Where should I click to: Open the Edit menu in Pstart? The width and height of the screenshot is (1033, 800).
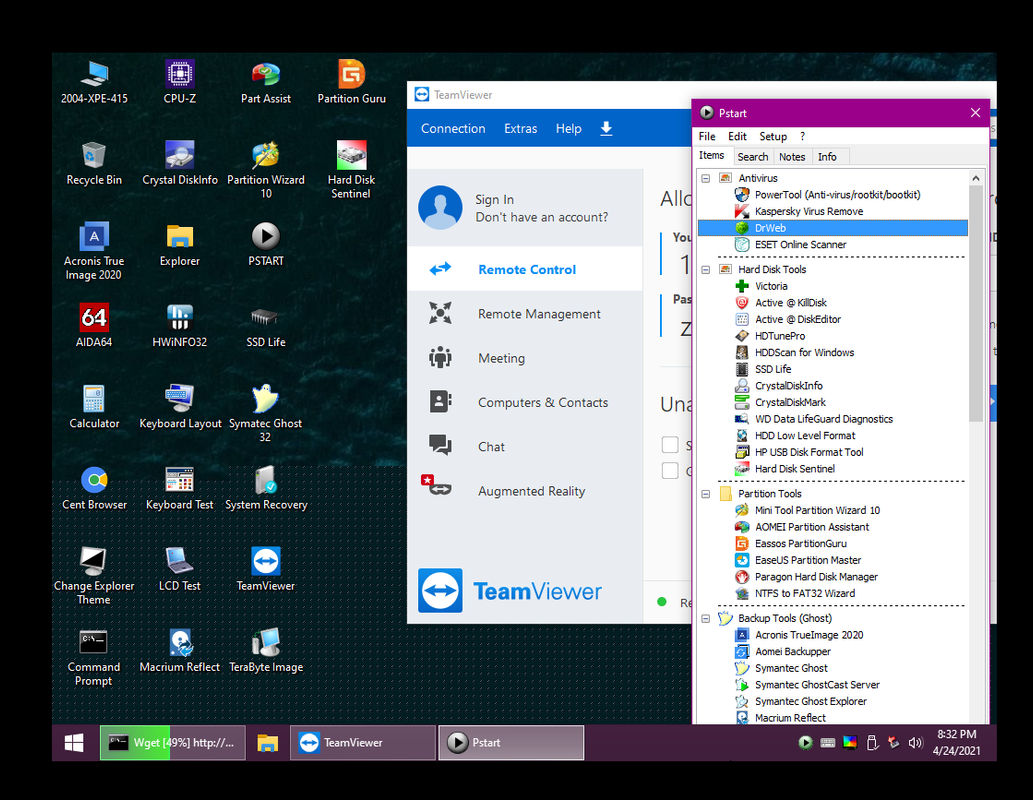click(x=737, y=136)
